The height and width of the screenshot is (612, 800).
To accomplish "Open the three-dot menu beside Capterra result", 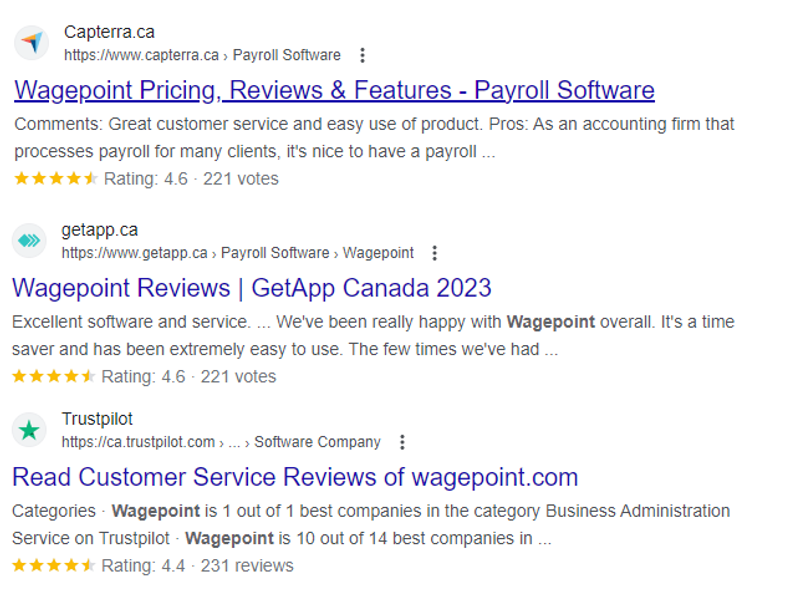I will click(362, 55).
